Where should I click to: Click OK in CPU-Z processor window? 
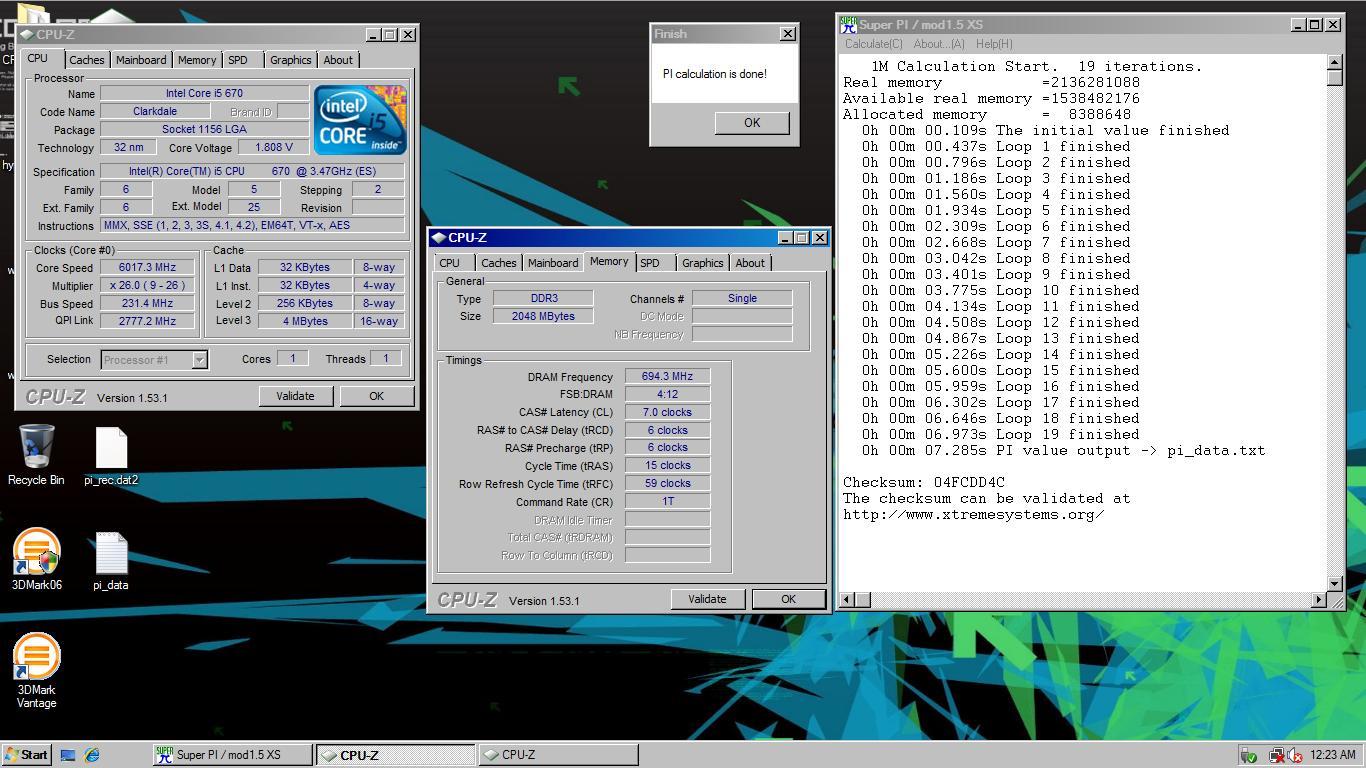click(x=376, y=396)
